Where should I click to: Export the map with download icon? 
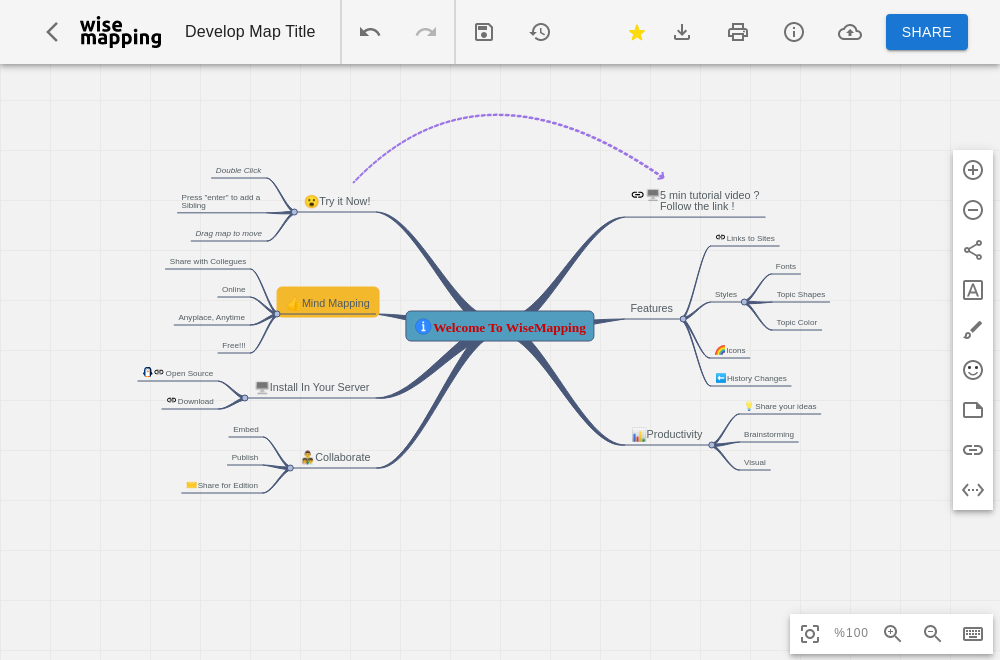click(x=682, y=32)
